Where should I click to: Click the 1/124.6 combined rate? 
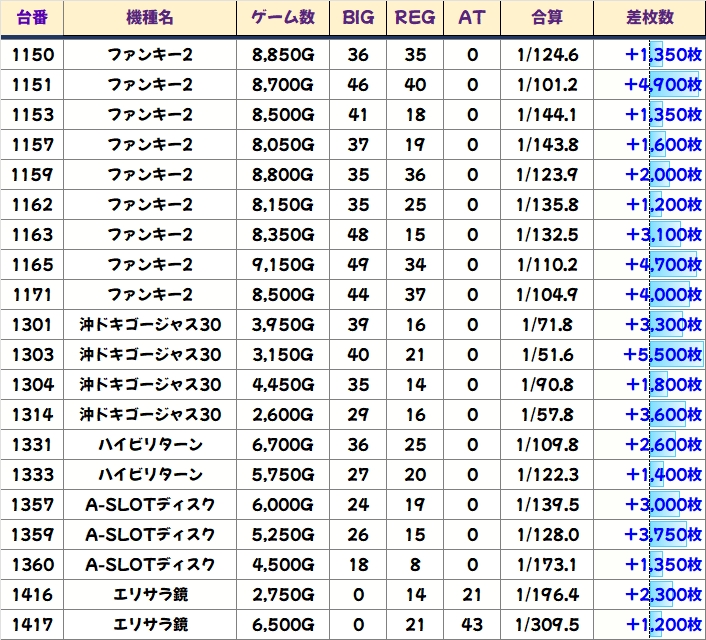coord(548,55)
